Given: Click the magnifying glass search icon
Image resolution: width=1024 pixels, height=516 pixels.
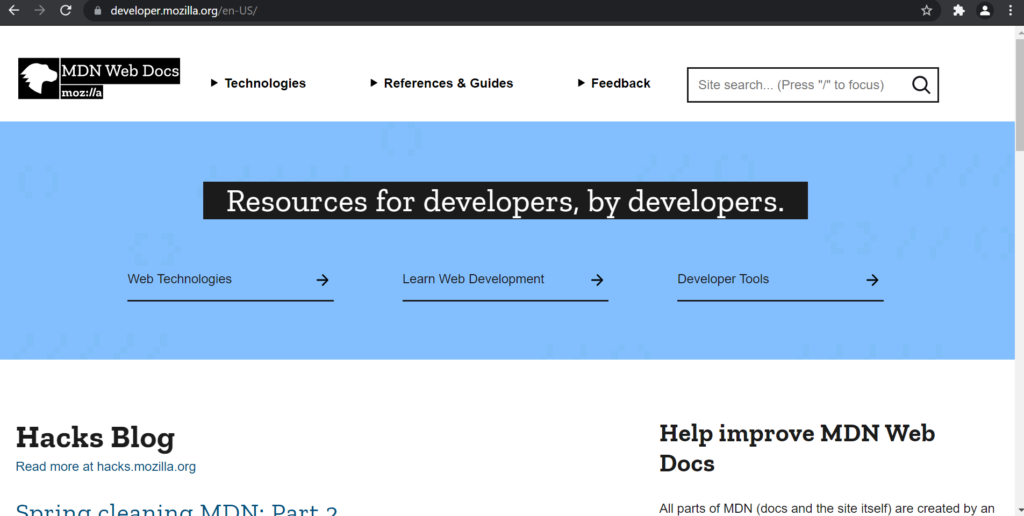Looking at the screenshot, I should point(921,85).
